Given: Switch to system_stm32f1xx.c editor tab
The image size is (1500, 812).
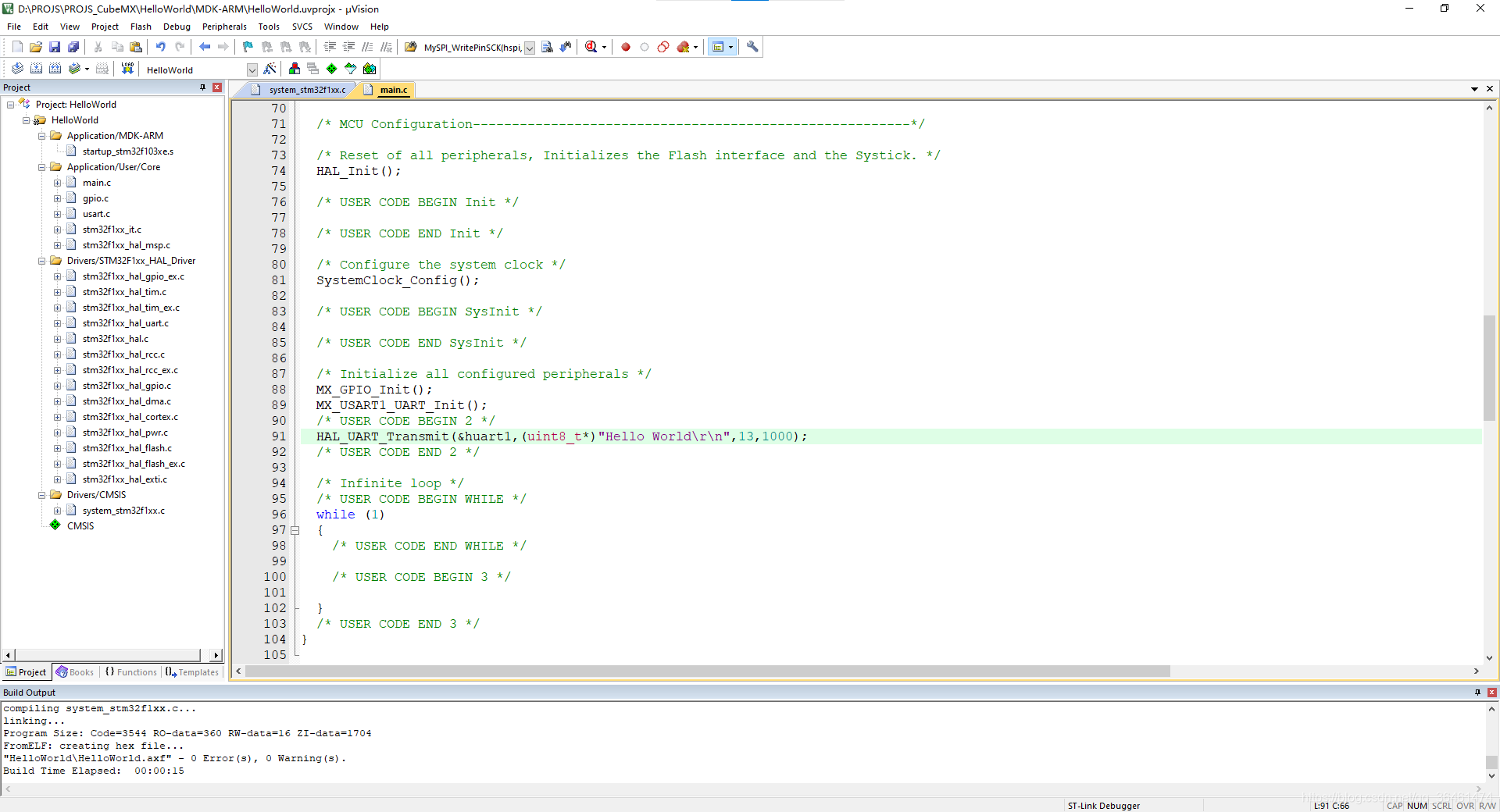Looking at the screenshot, I should (x=300, y=90).
